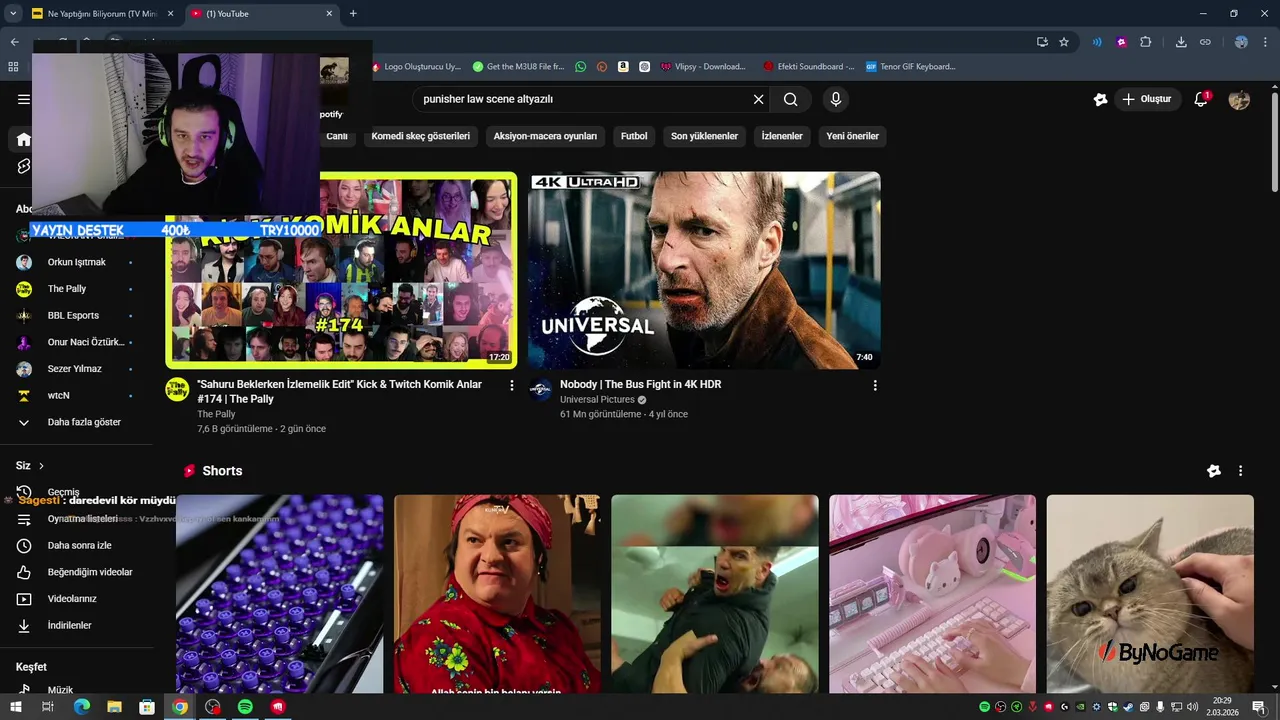Click the Shorts shelf sparkle icon
The image size is (1280, 720).
click(1214, 471)
